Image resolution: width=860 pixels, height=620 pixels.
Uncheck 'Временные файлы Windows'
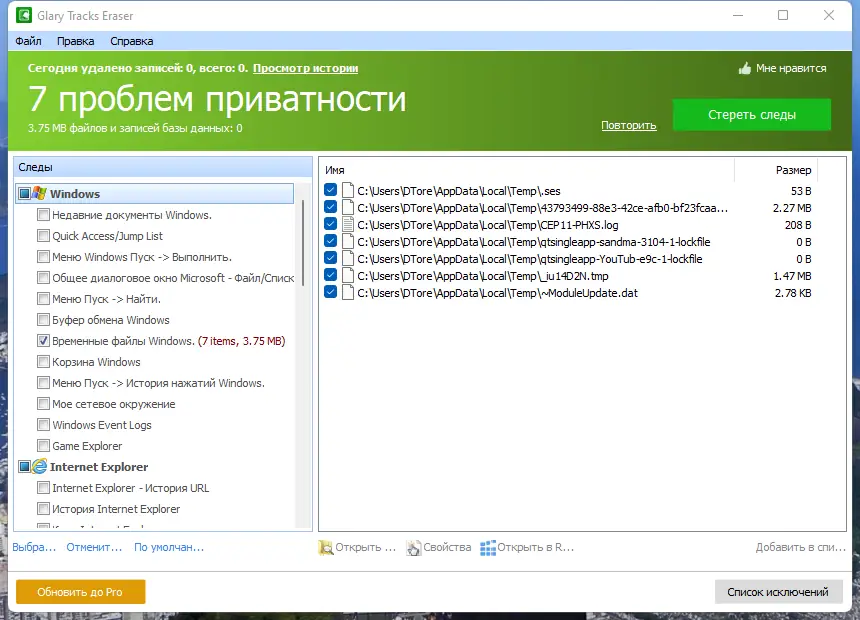pyautogui.click(x=44, y=340)
